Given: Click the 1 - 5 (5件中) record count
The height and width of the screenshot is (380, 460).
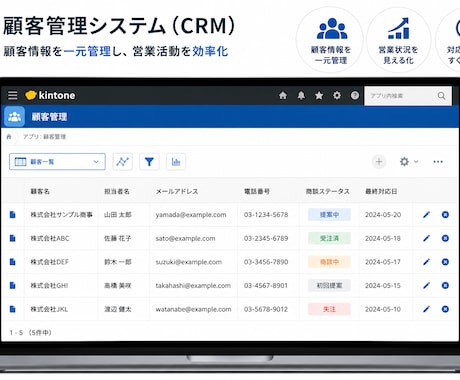Looking at the screenshot, I should 30,333.
